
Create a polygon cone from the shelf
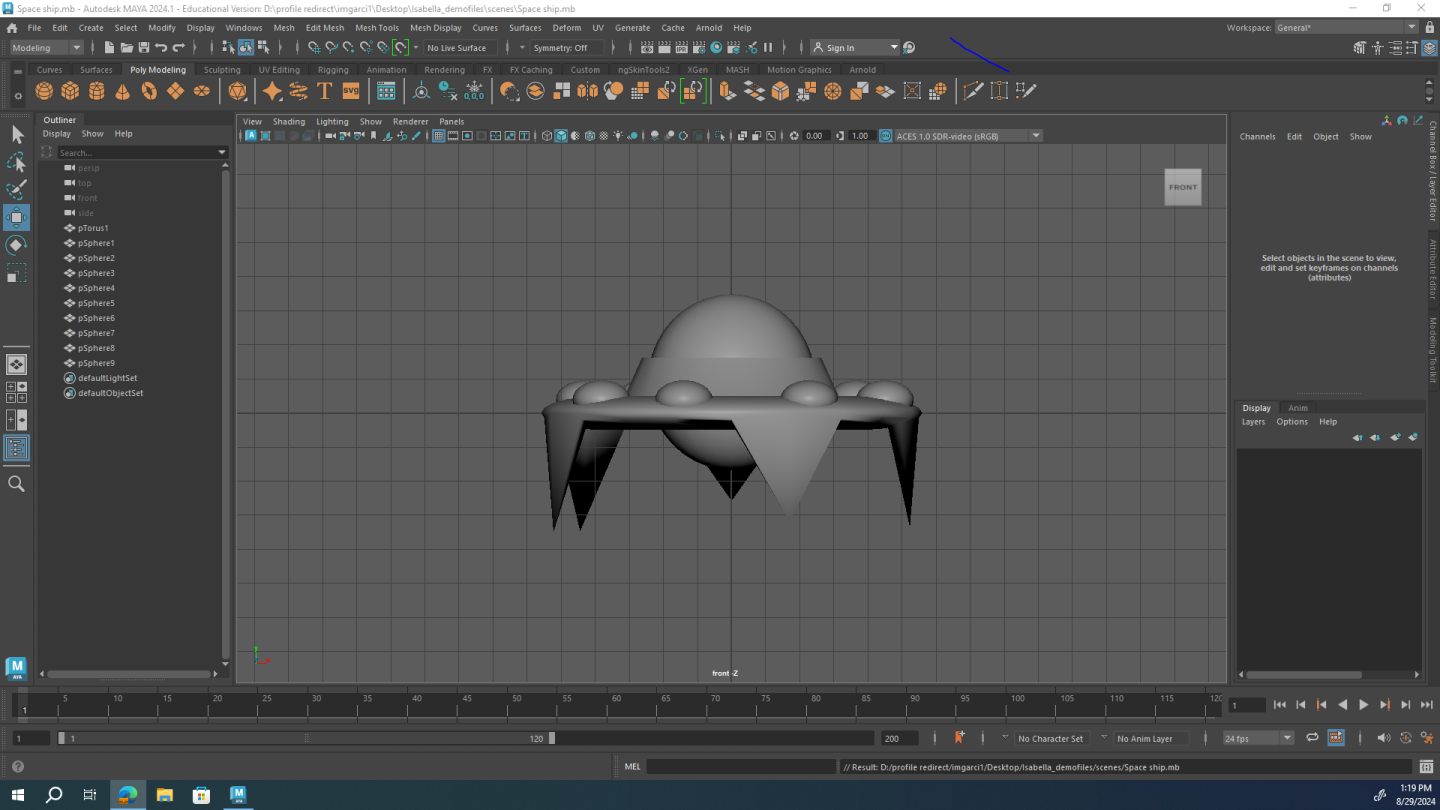coord(122,91)
